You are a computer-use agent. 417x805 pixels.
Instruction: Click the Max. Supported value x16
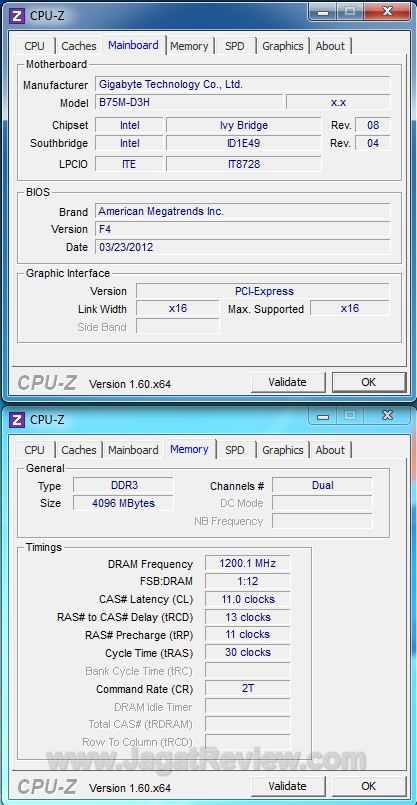350,309
